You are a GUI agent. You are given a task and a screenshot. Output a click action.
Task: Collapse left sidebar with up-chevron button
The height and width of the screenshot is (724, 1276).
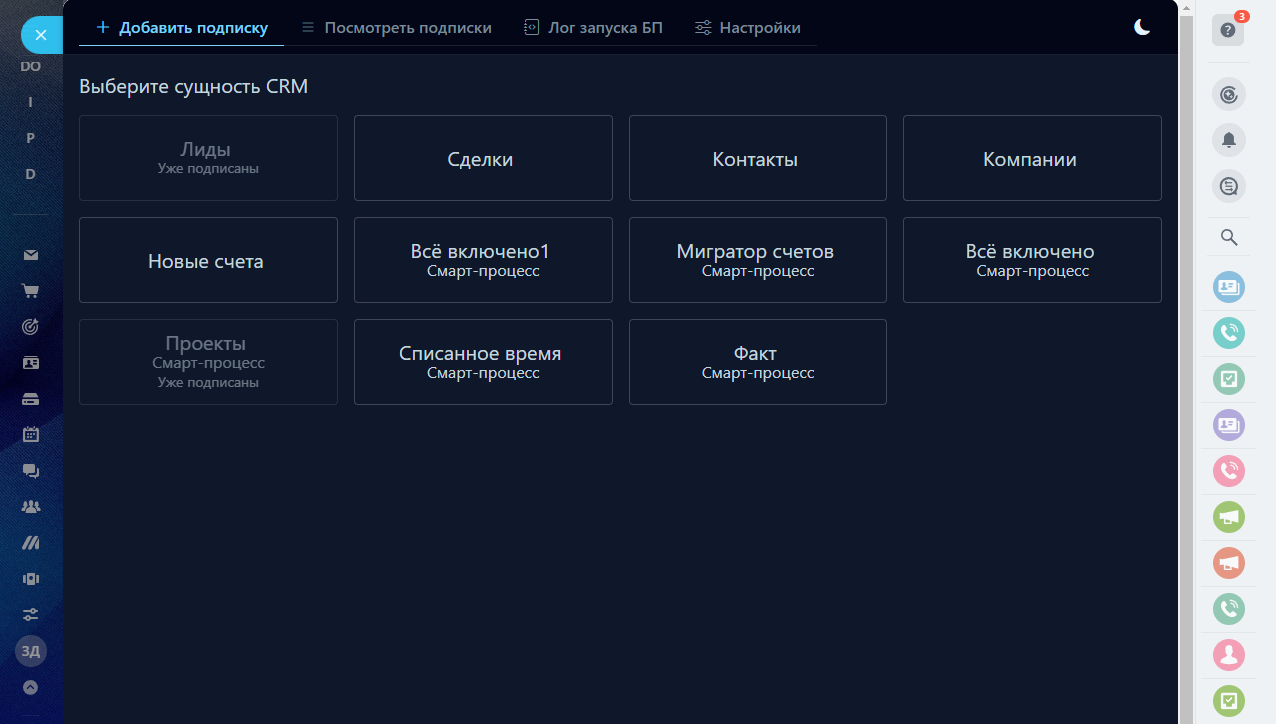(31, 687)
